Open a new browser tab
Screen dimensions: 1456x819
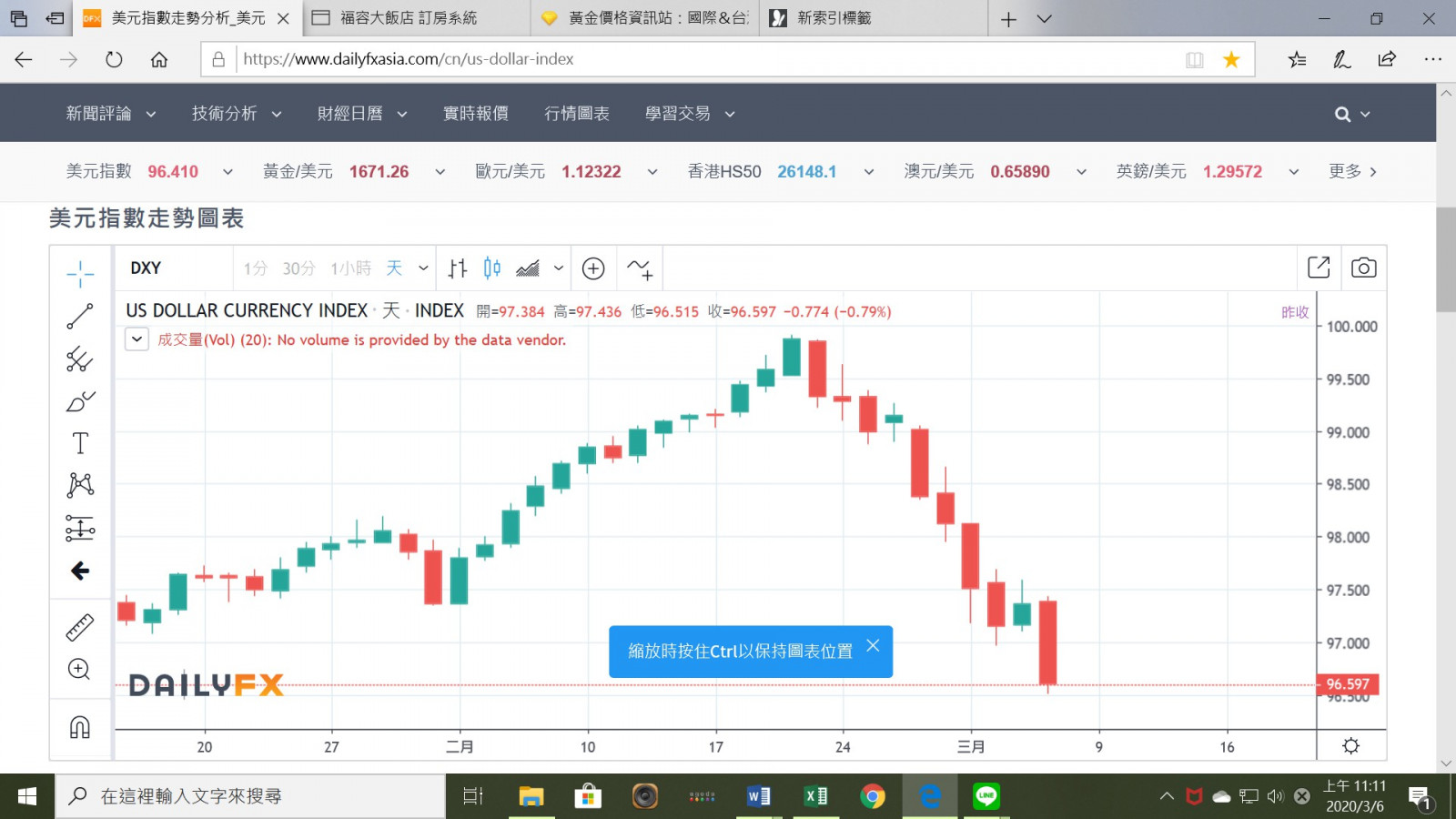pos(1008,19)
